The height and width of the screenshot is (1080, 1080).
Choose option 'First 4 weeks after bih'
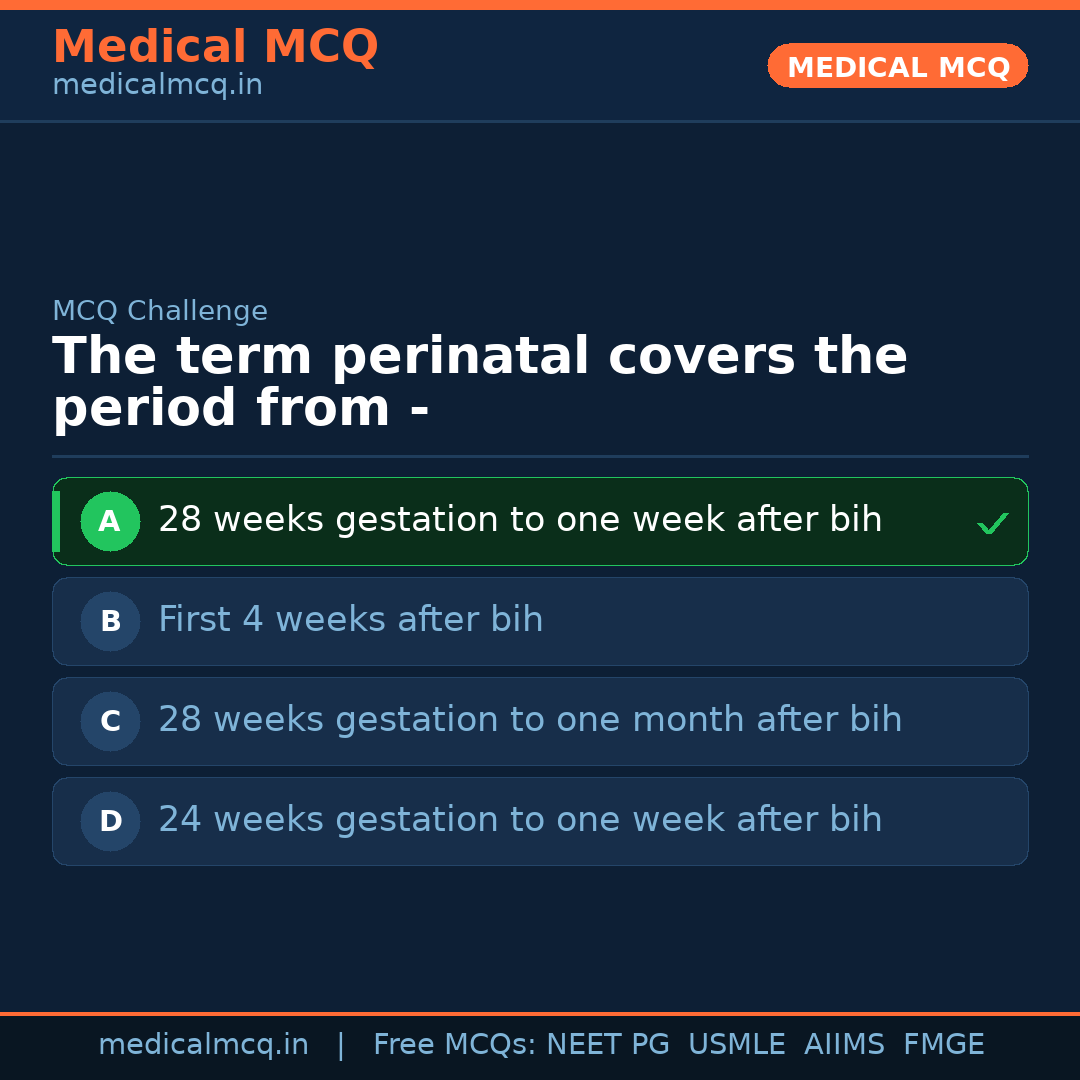click(x=351, y=620)
